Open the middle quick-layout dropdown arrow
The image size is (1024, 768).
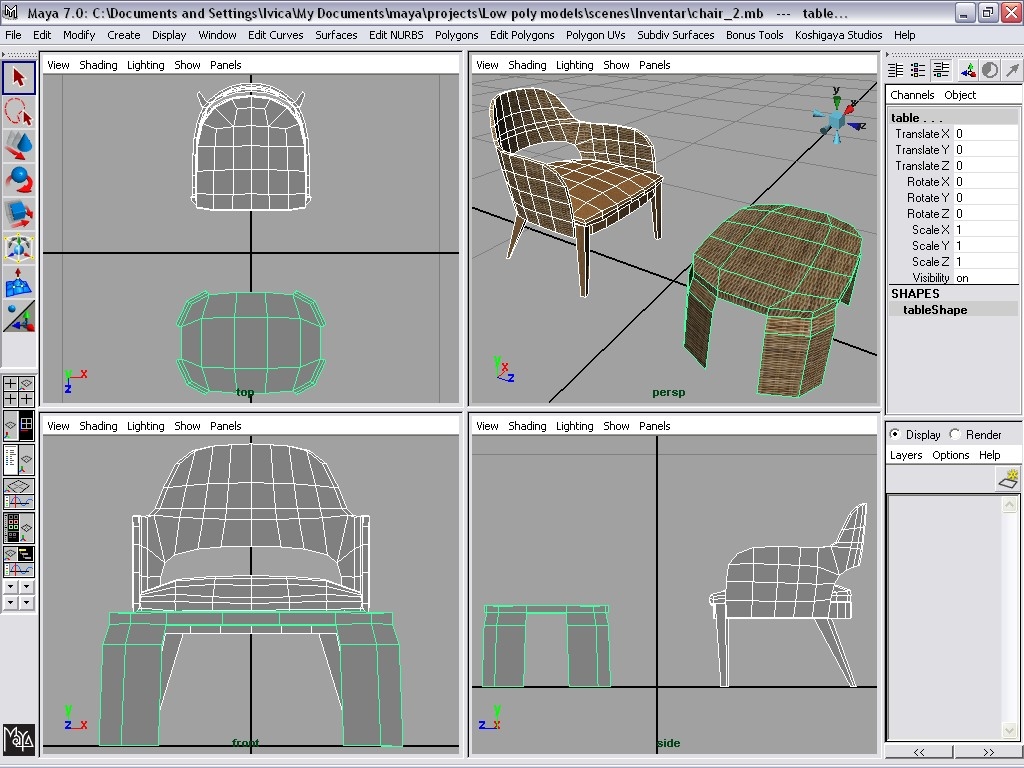(26, 587)
